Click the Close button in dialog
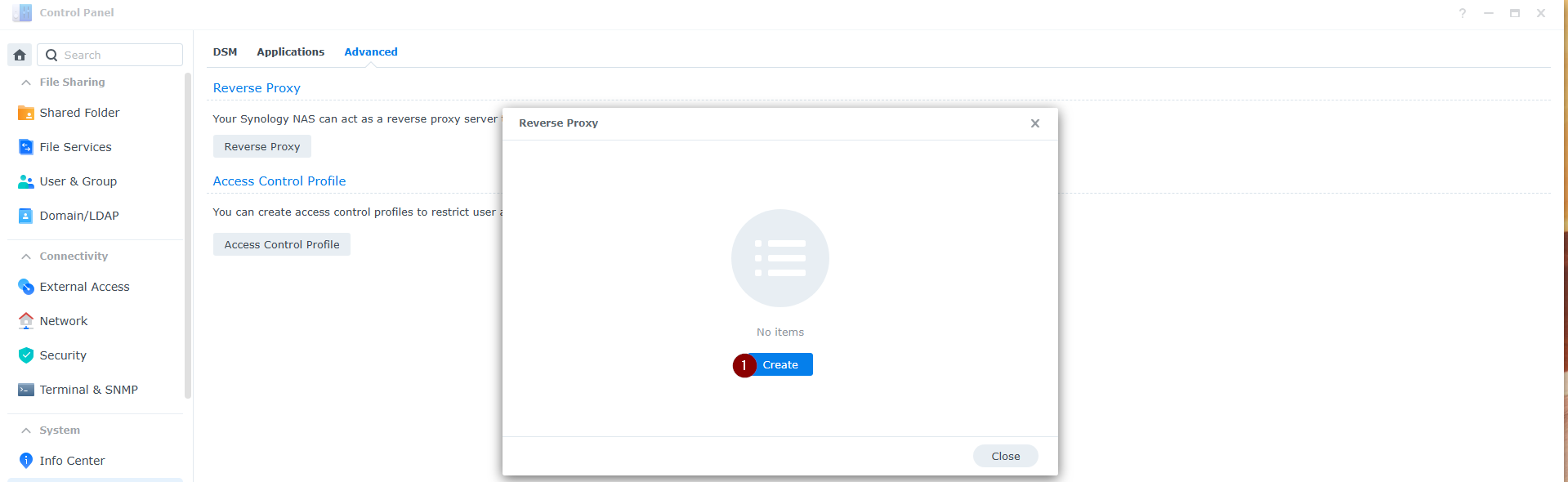This screenshot has width=1568, height=482. click(1005, 456)
